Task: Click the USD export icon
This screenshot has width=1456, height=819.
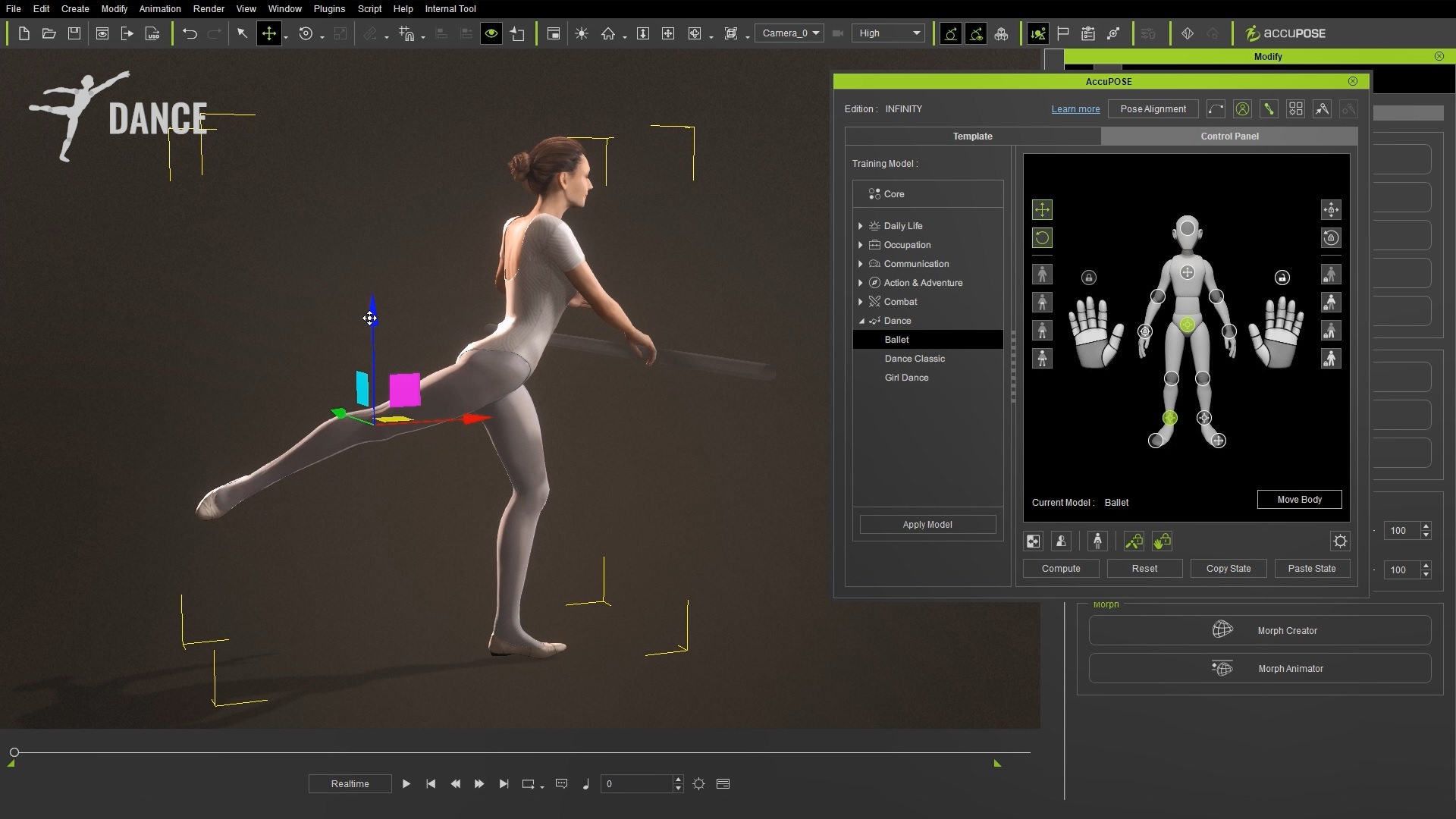Action: pyautogui.click(x=152, y=33)
